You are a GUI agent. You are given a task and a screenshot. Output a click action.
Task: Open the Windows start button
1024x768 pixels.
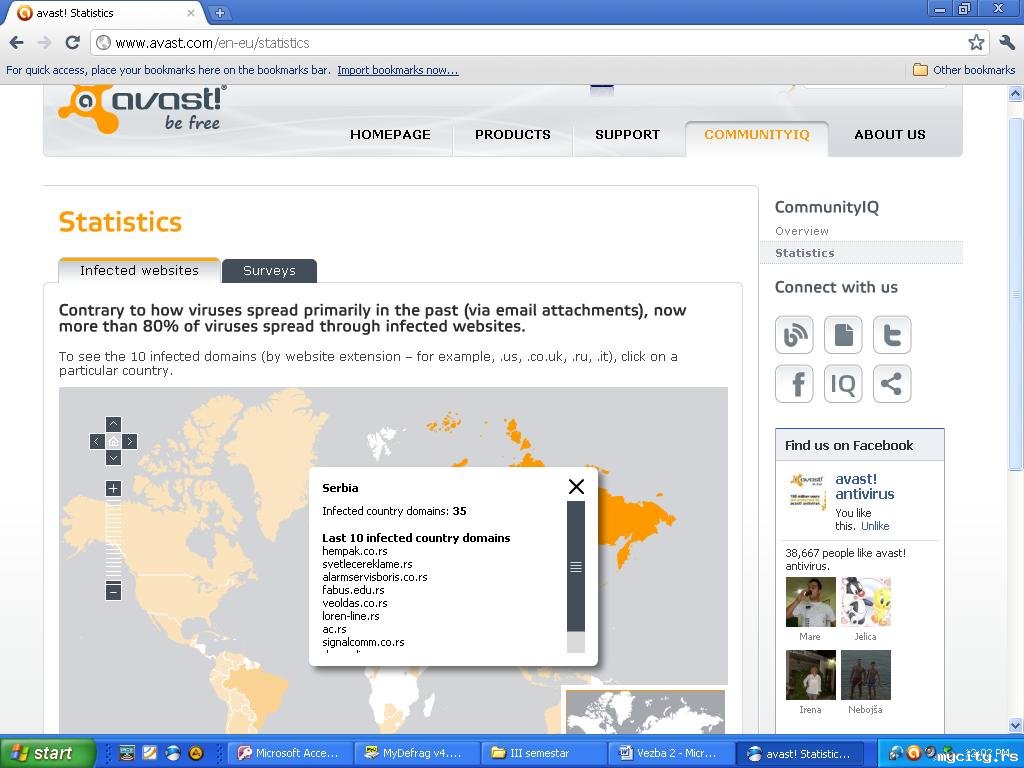(x=46, y=753)
